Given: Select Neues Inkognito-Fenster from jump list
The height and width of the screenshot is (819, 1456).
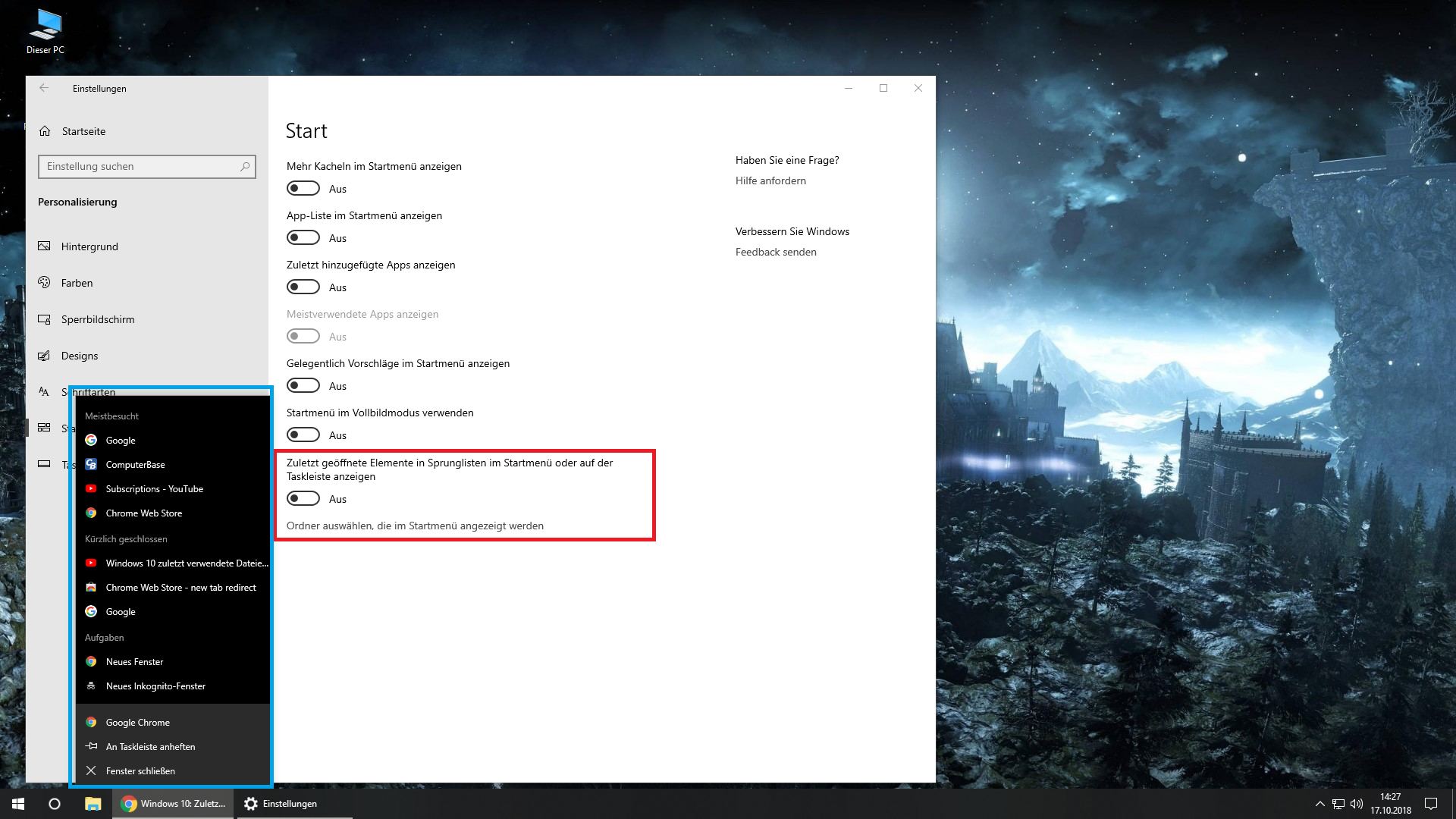Looking at the screenshot, I should (x=155, y=686).
